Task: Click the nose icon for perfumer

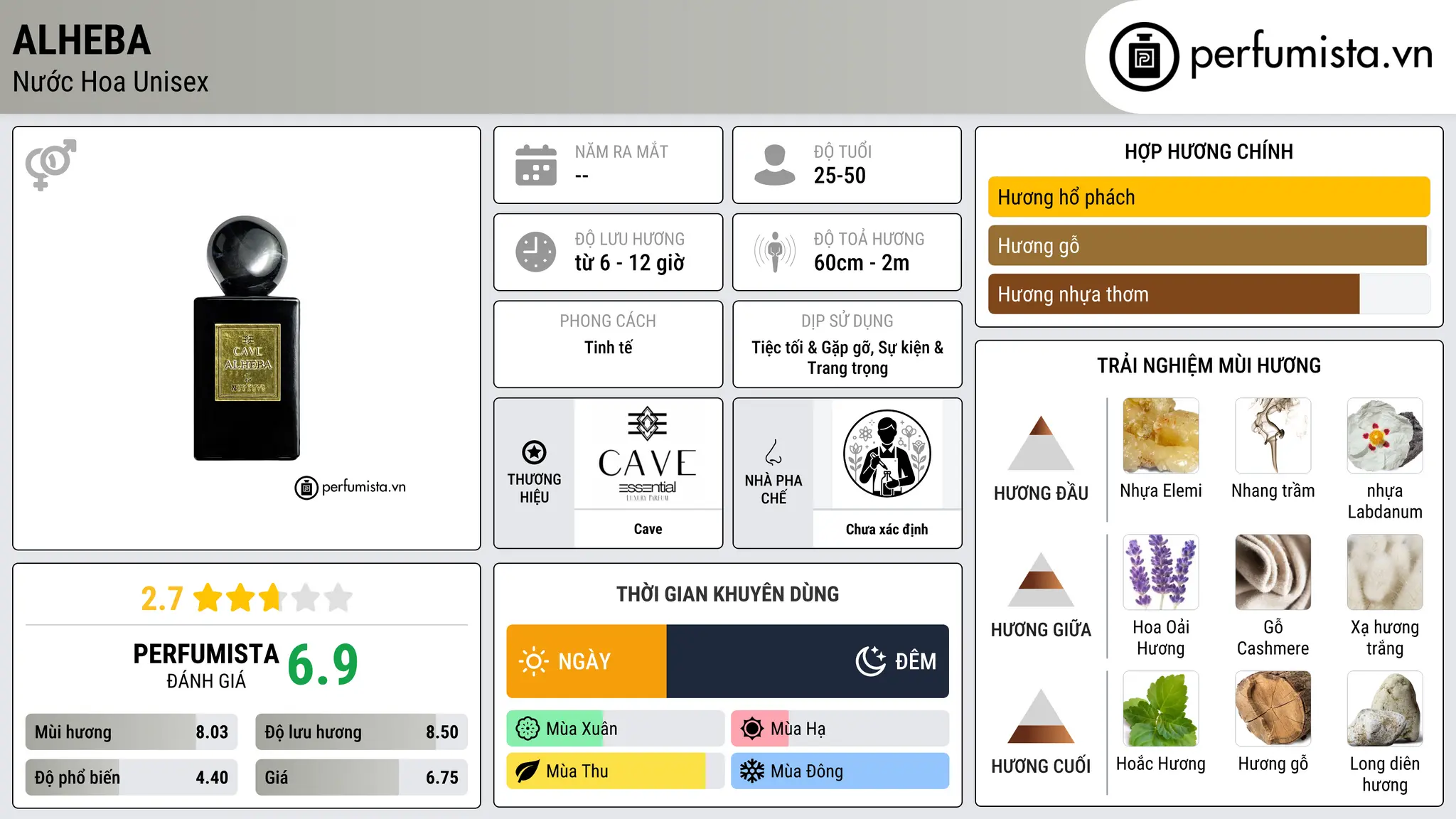Action: (773, 452)
